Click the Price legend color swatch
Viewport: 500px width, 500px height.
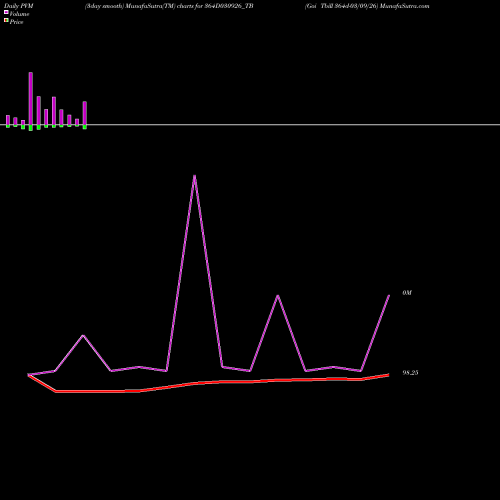tap(6, 20)
